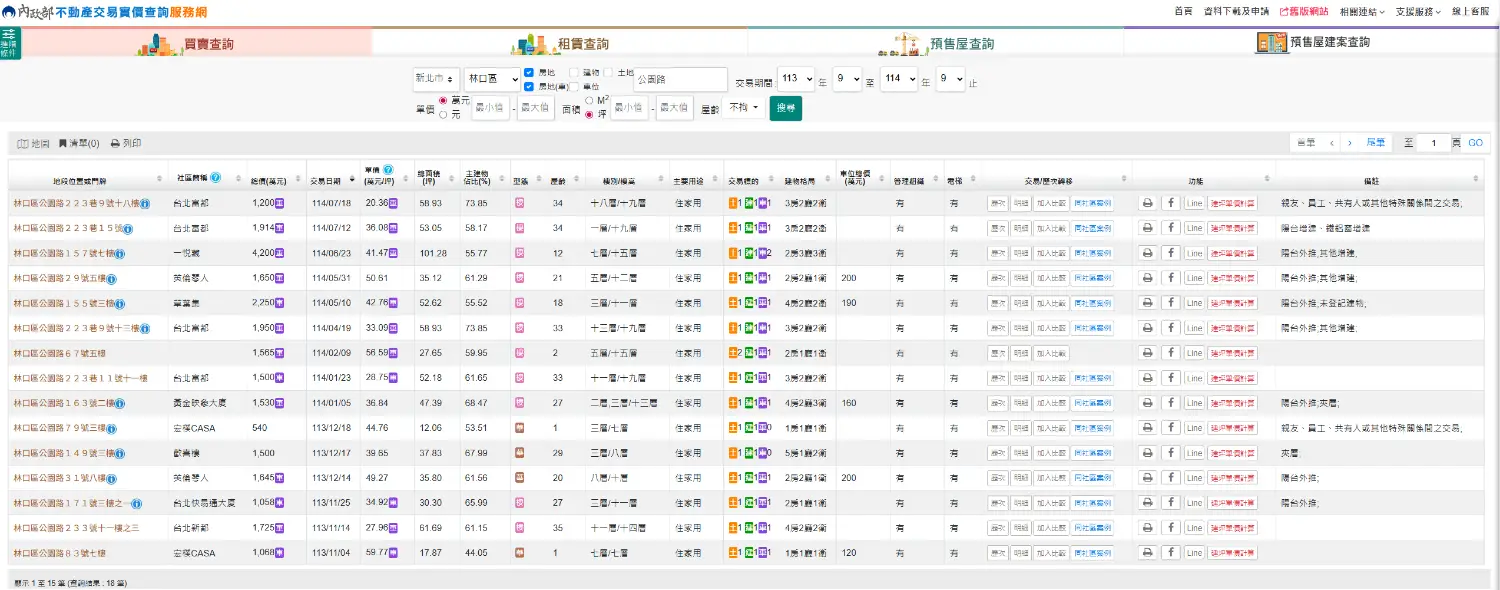This screenshot has width=1500, height=590.
Task: Check the 土地 checkbox
Action: [609, 72]
